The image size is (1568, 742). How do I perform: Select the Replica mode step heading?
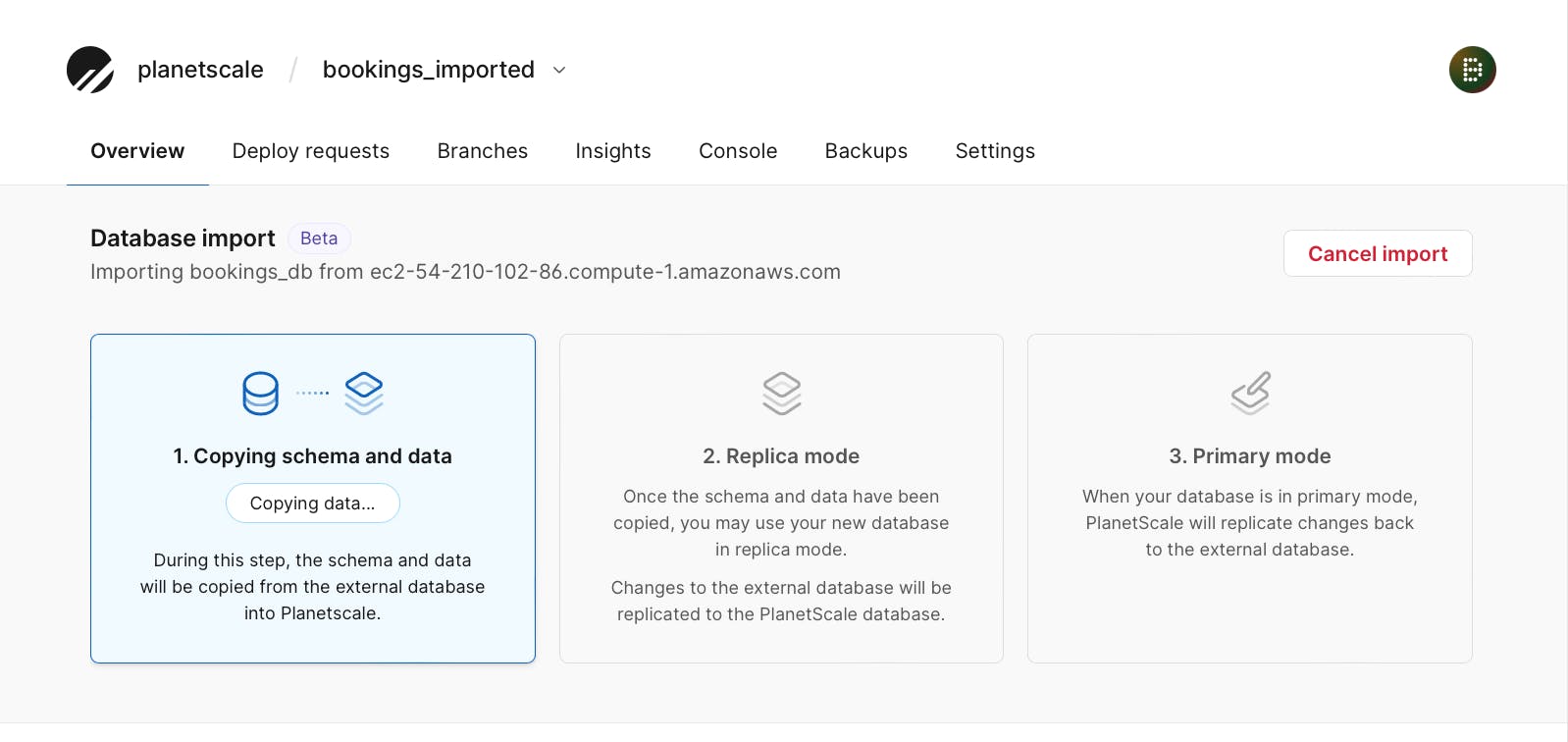click(x=781, y=456)
